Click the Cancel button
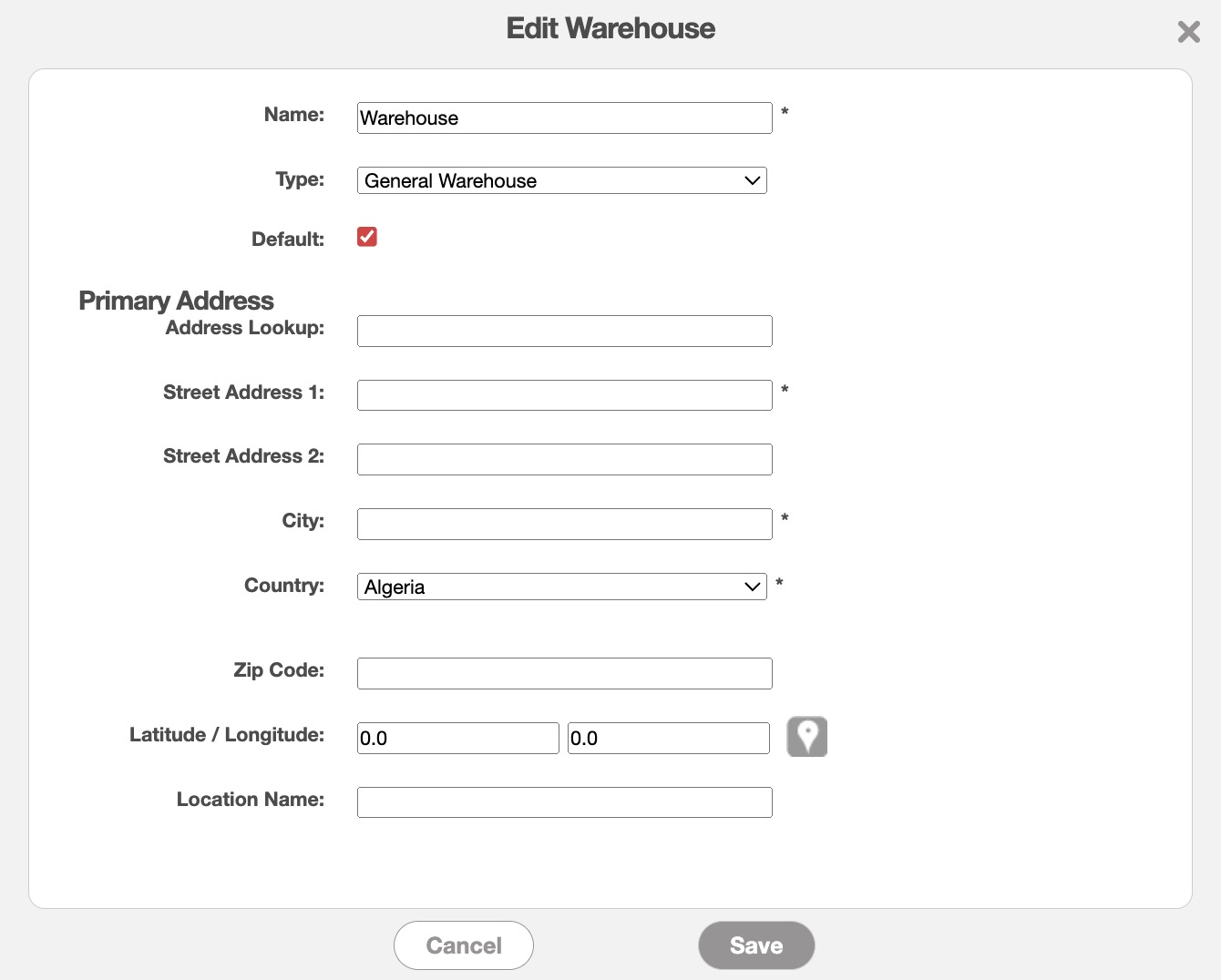This screenshot has width=1221, height=980. (463, 945)
